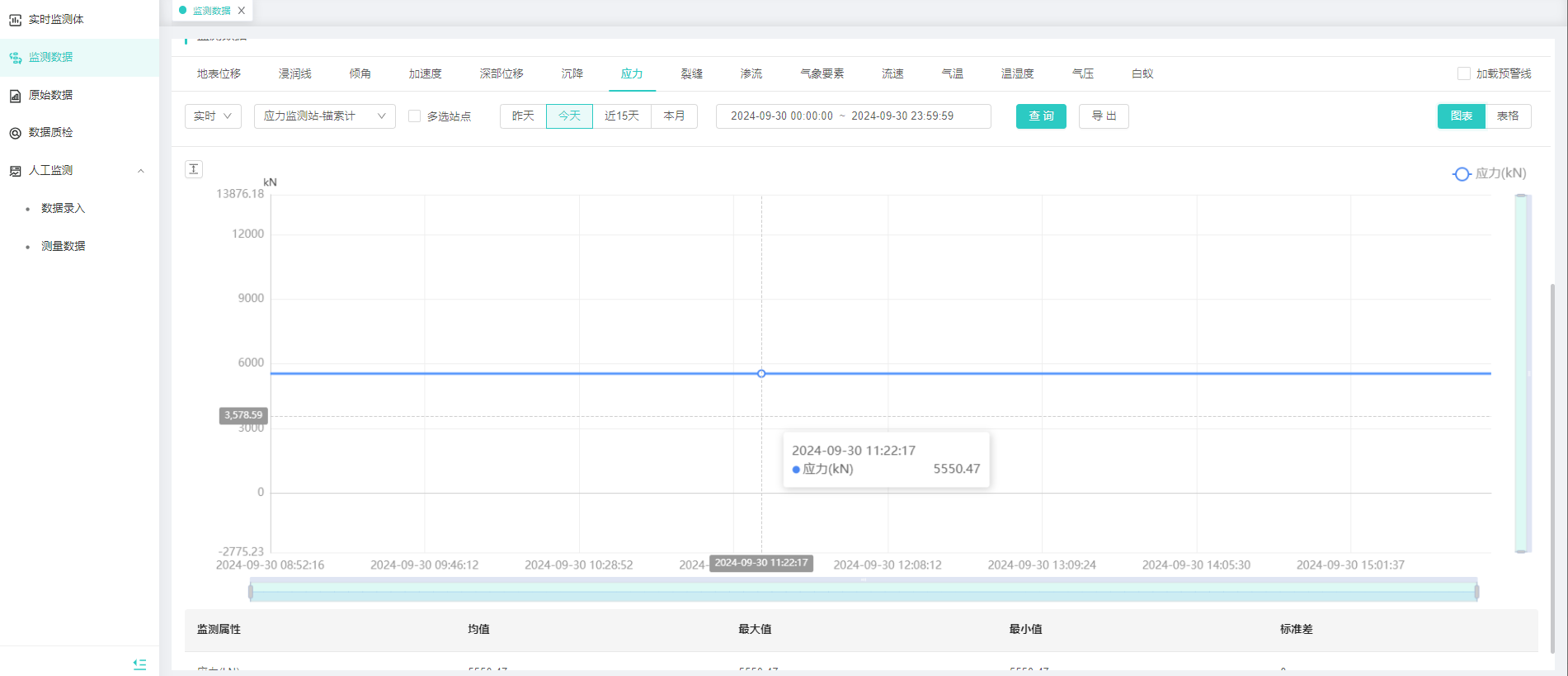Click the horizontal time range zoom slider
1568x676 pixels.
click(x=863, y=591)
